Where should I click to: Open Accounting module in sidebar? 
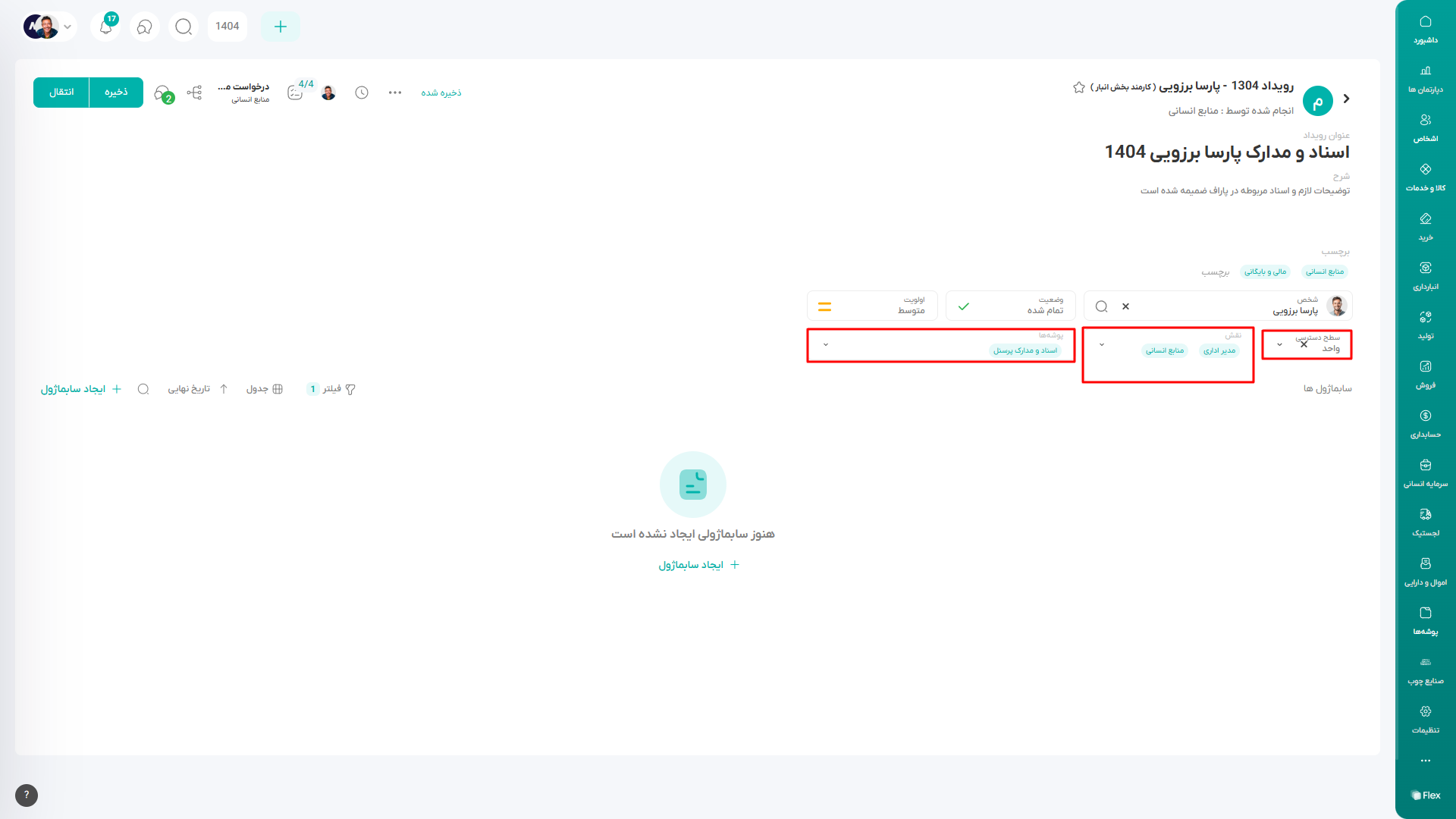click(1425, 423)
